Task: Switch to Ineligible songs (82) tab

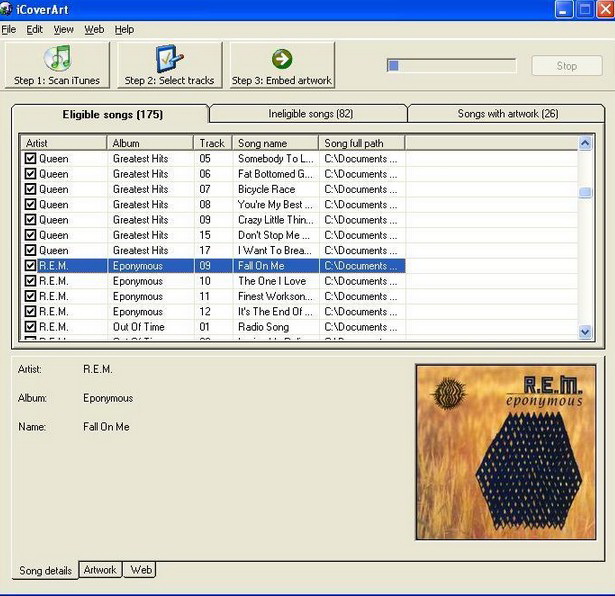Action: point(310,114)
